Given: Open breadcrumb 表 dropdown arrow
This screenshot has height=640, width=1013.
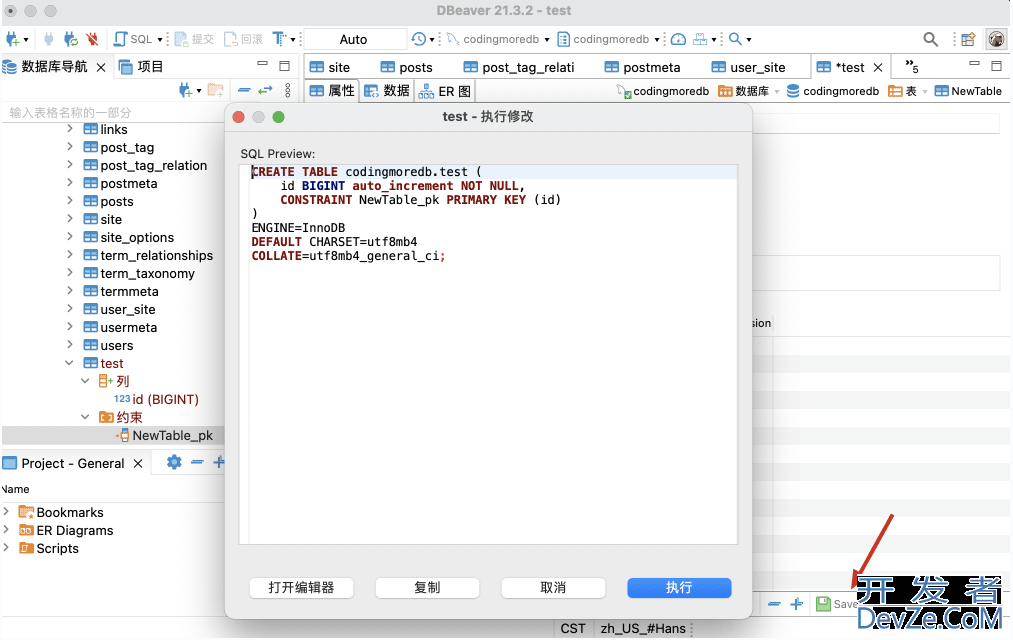Looking at the screenshot, I should (x=924, y=92).
